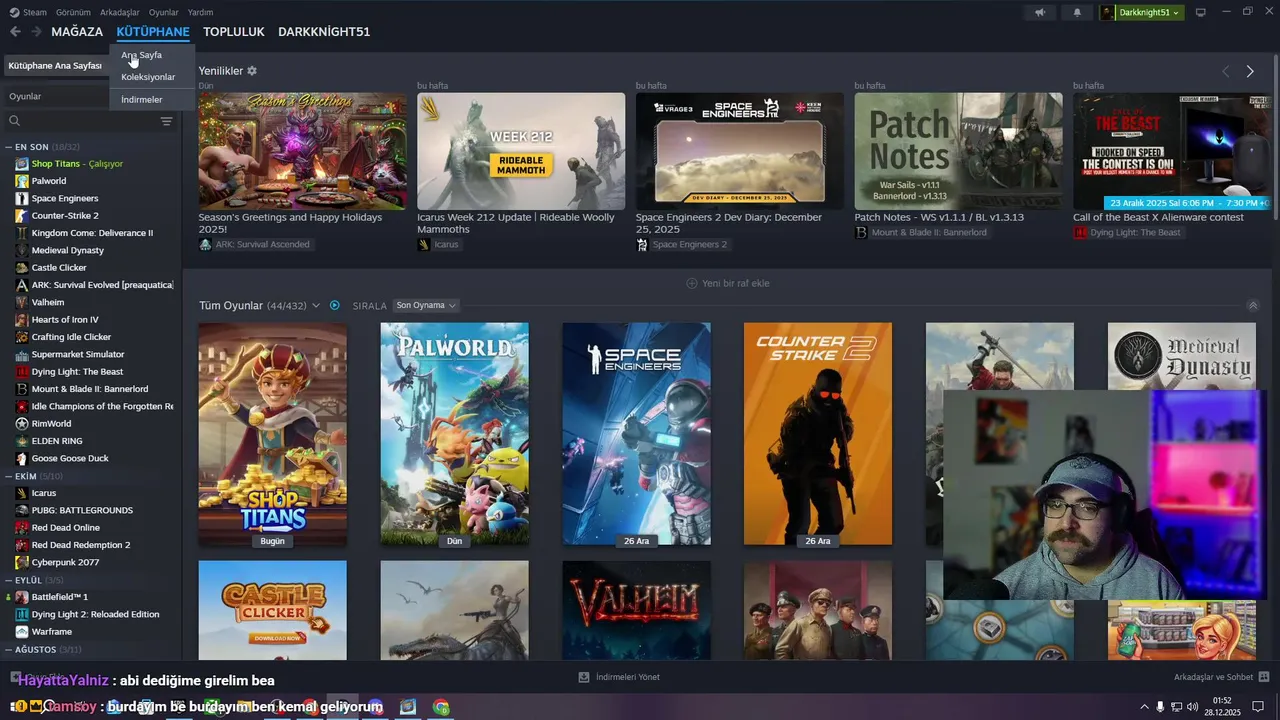Switch to the TOPLULUK tab
Screen dimensions: 1280x720
pyautogui.click(x=234, y=32)
